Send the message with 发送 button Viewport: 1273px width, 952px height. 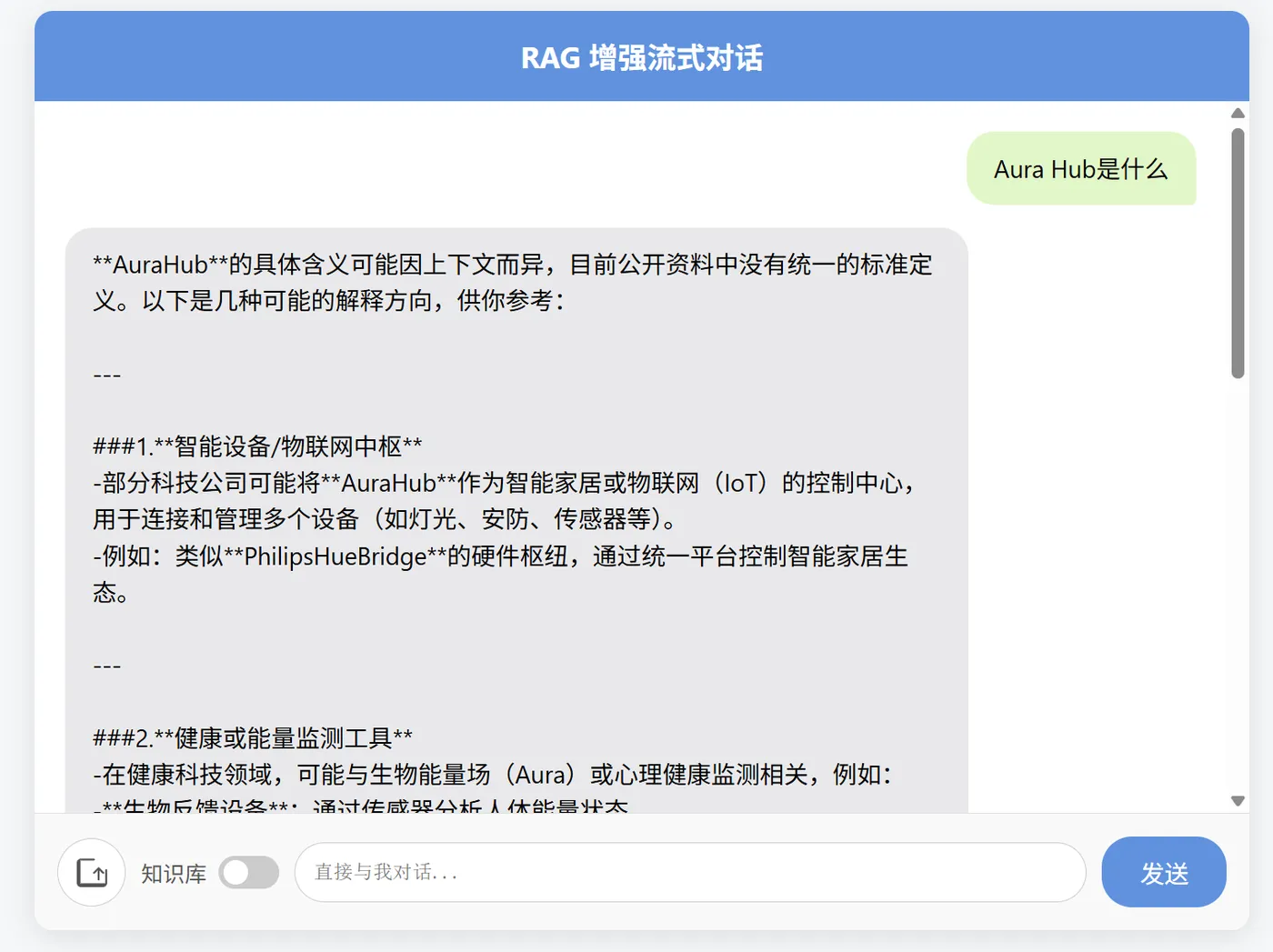[1164, 872]
